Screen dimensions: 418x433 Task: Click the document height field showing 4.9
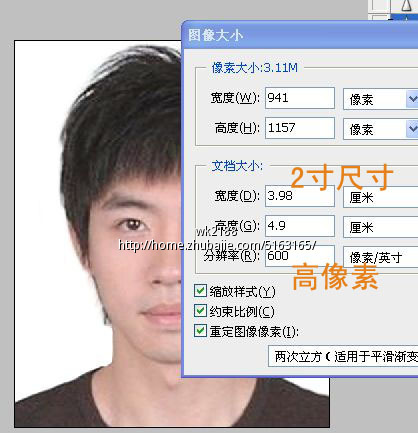coord(300,226)
